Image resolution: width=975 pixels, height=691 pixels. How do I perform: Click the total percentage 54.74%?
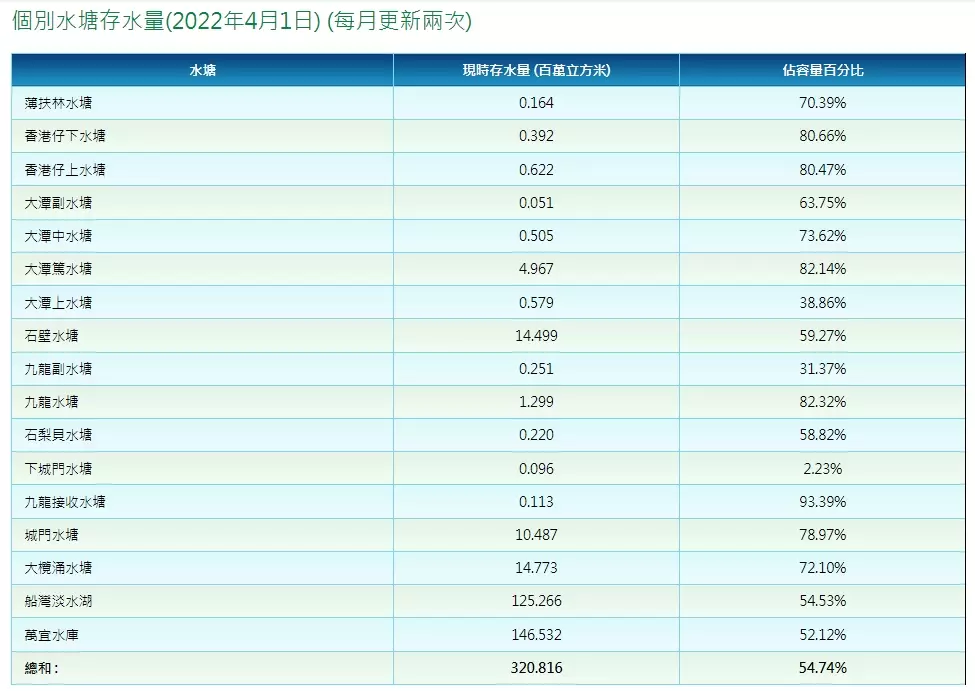click(x=823, y=667)
